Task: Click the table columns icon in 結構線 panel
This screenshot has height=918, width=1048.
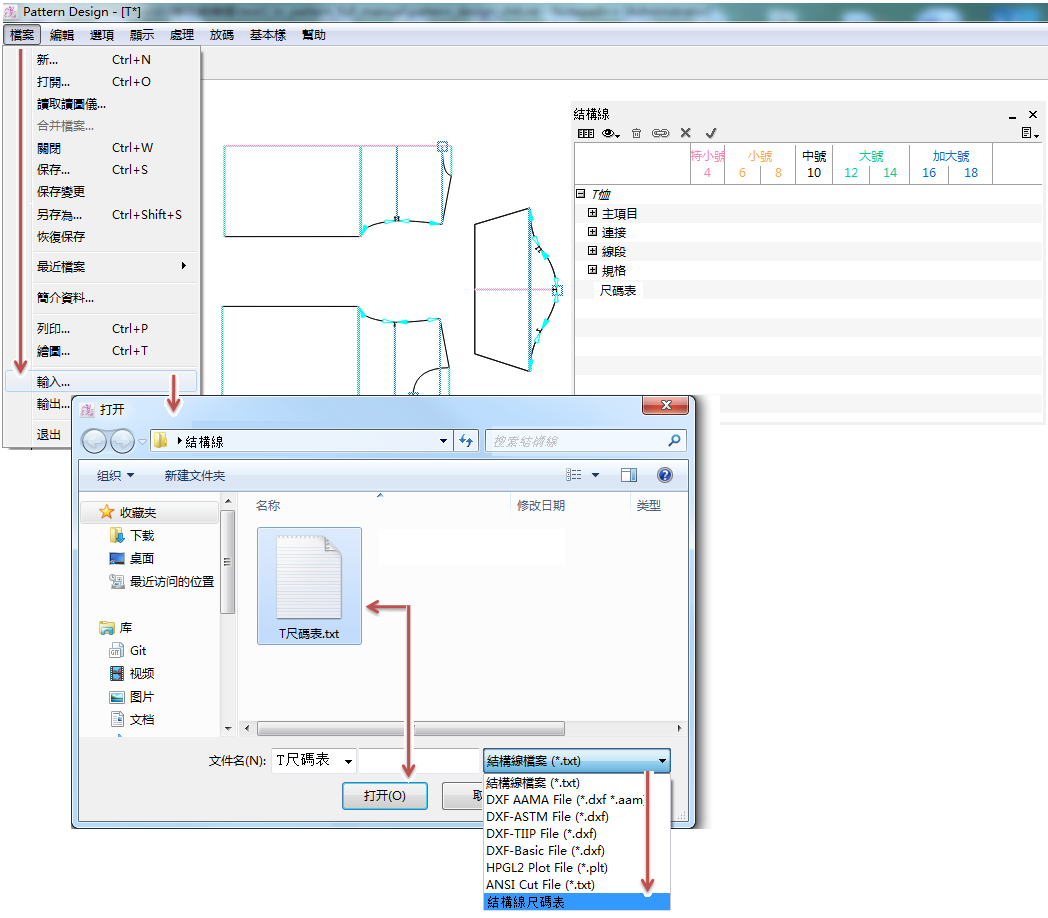Action: click(x=585, y=133)
